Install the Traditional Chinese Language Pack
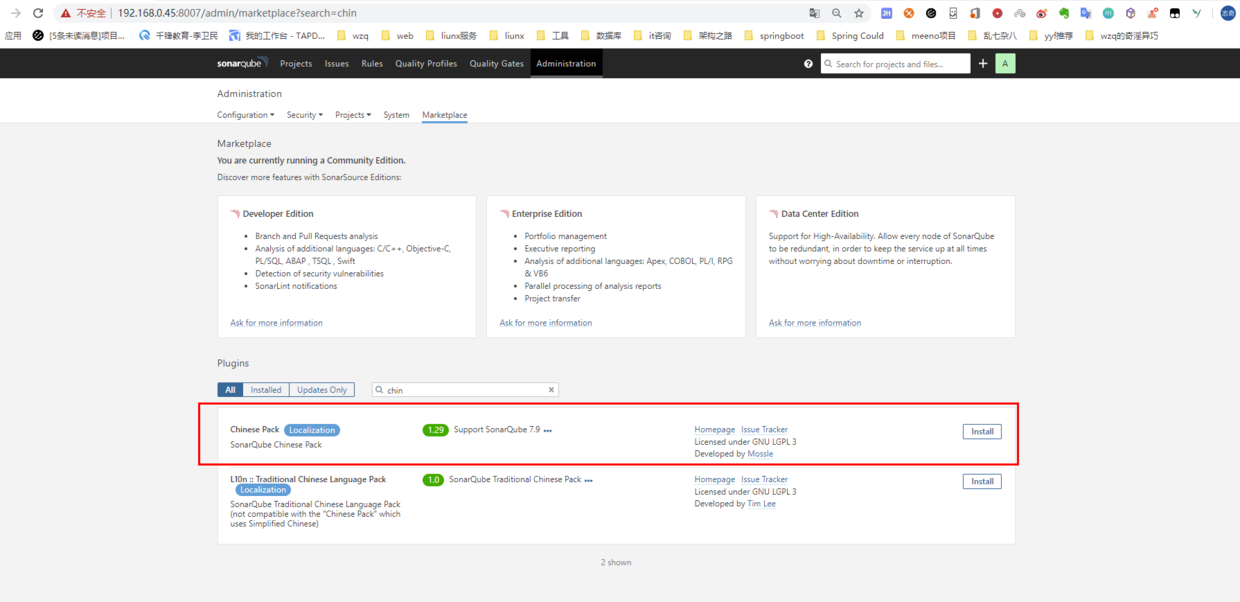 982,481
